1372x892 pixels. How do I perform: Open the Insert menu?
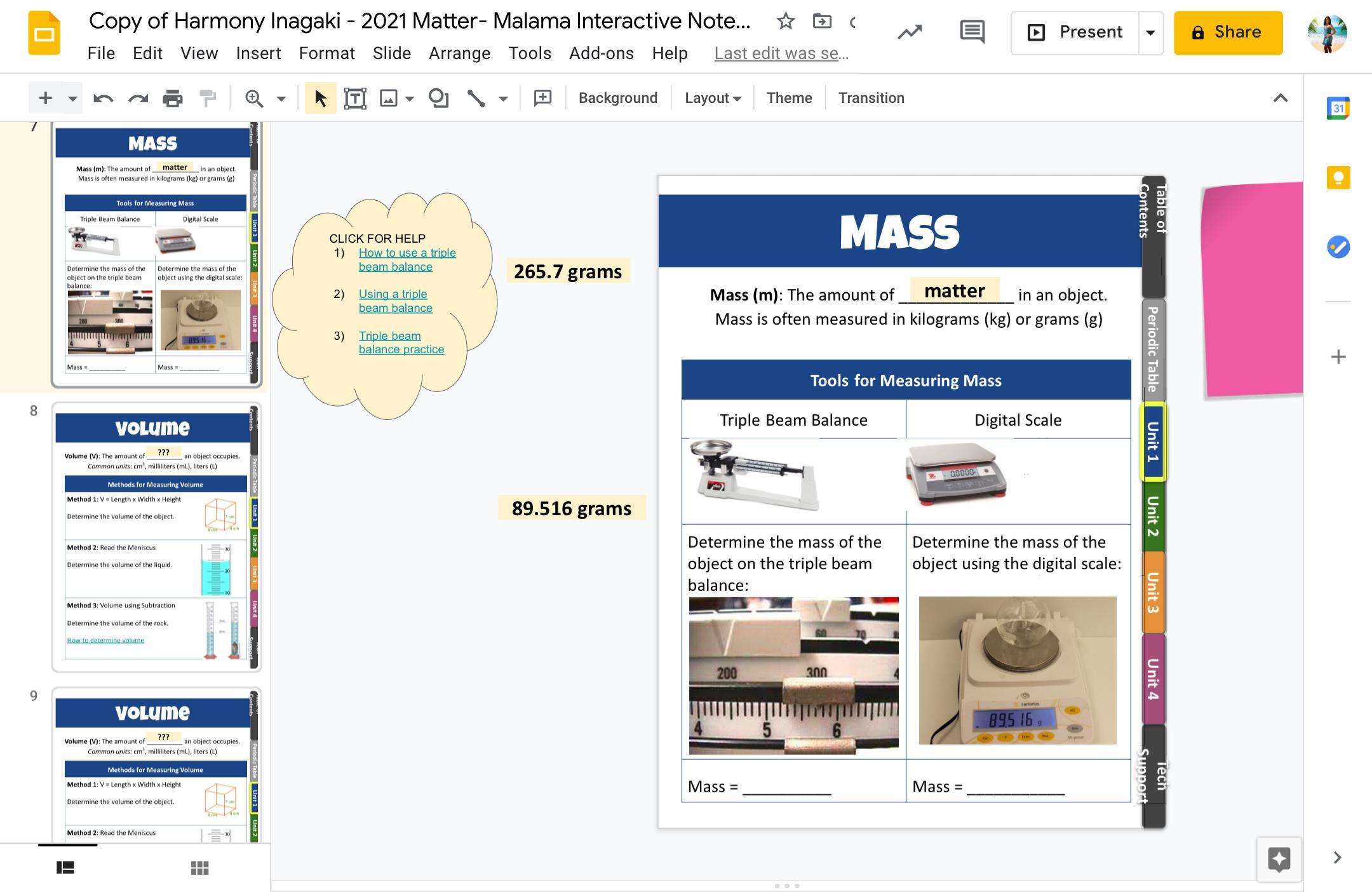(258, 53)
